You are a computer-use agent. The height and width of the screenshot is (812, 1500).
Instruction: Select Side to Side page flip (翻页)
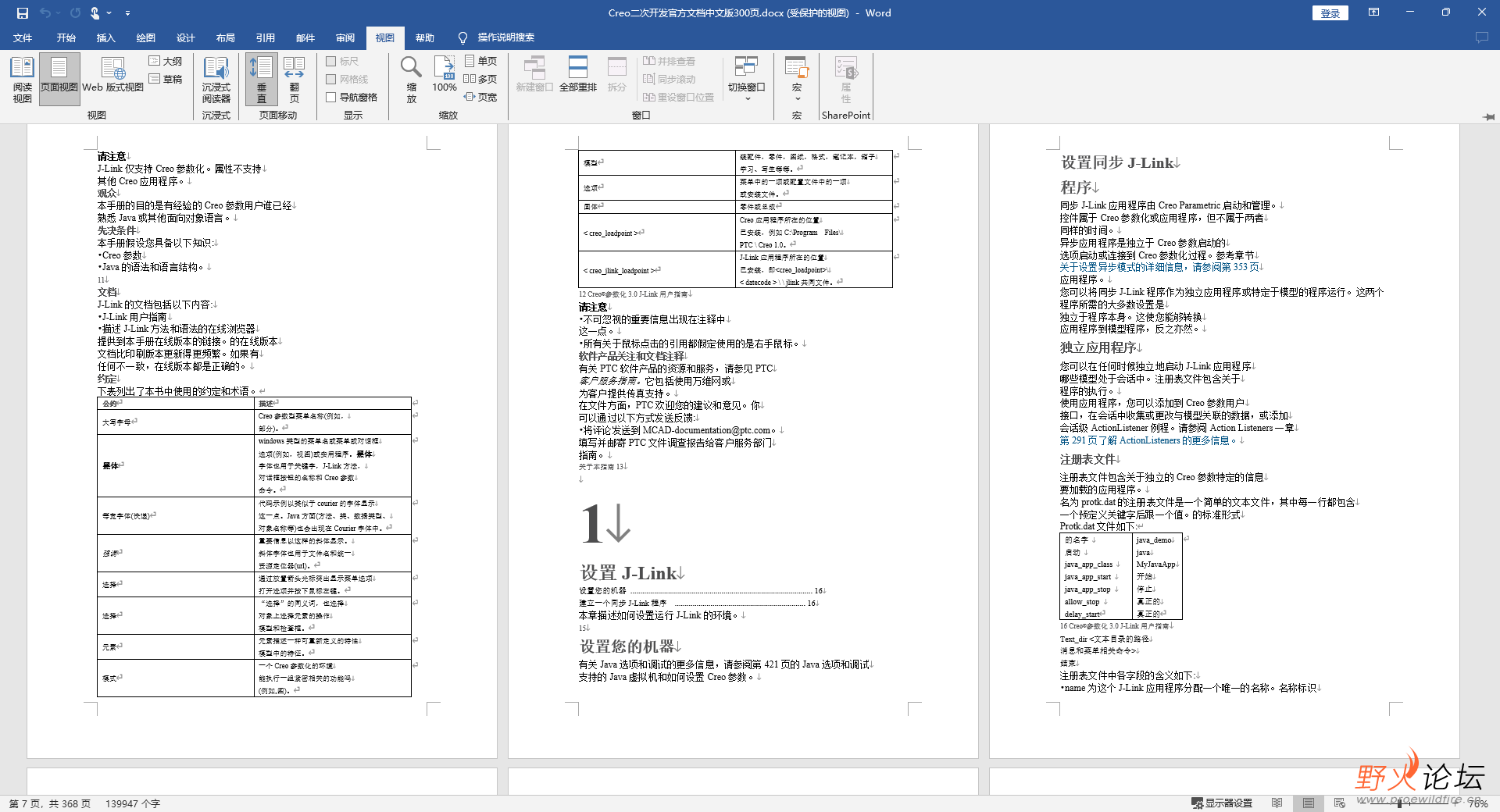coord(295,80)
